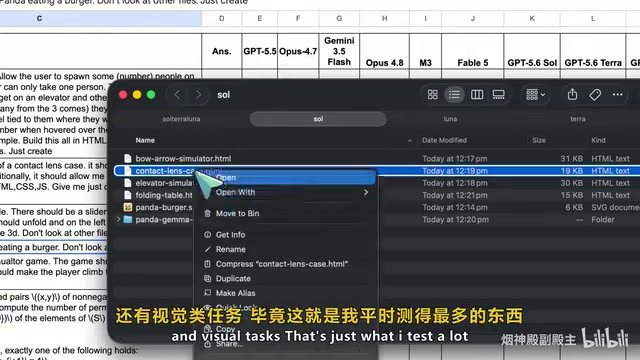Minimize Finder with the yellow button
The height and width of the screenshot is (360, 640).
pyautogui.click(x=137, y=95)
